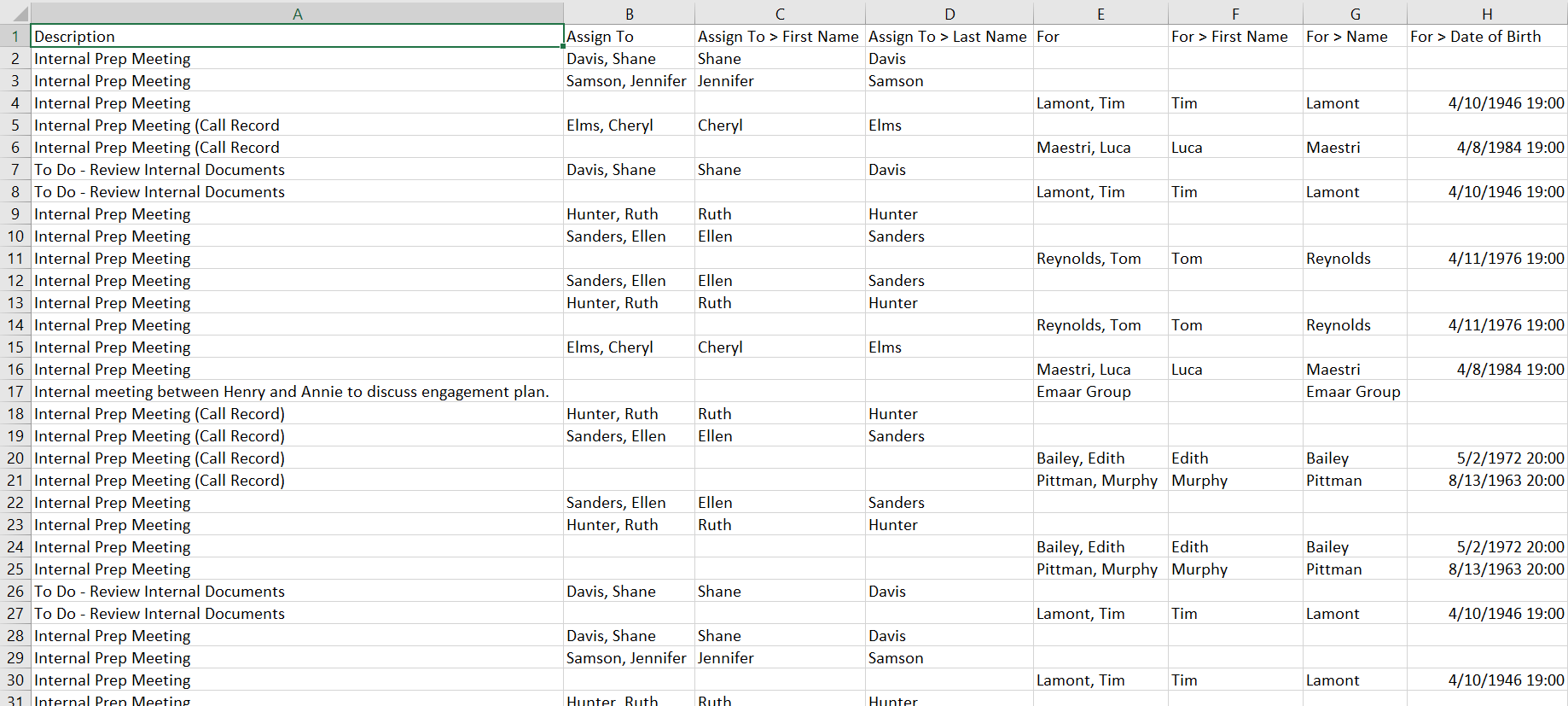
Task: Click 'Pittman, Murphy' in row 21
Action: pos(1097,481)
